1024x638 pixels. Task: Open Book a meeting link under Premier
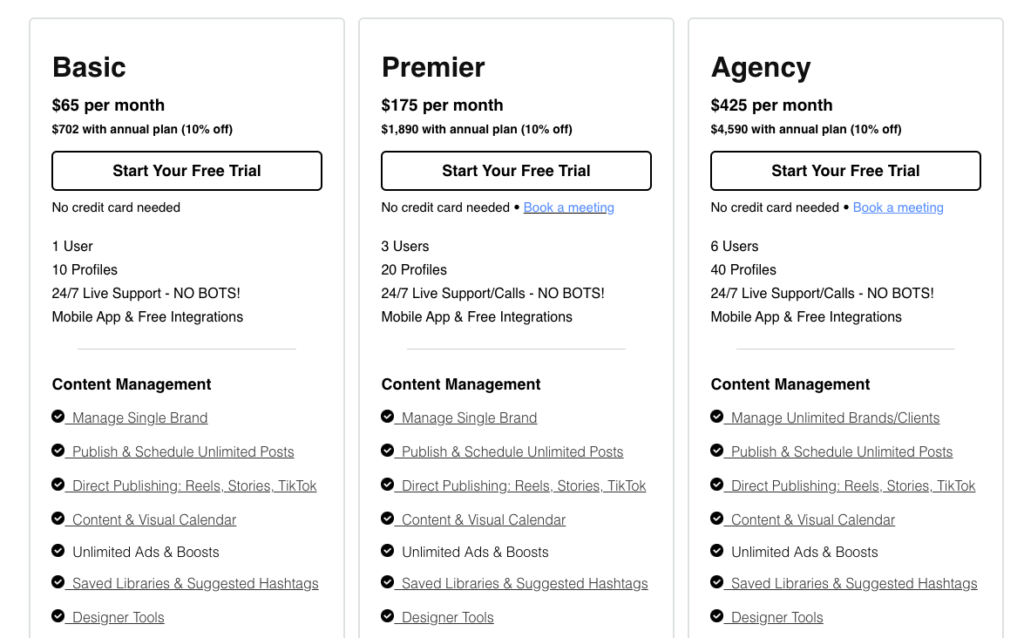[569, 208]
